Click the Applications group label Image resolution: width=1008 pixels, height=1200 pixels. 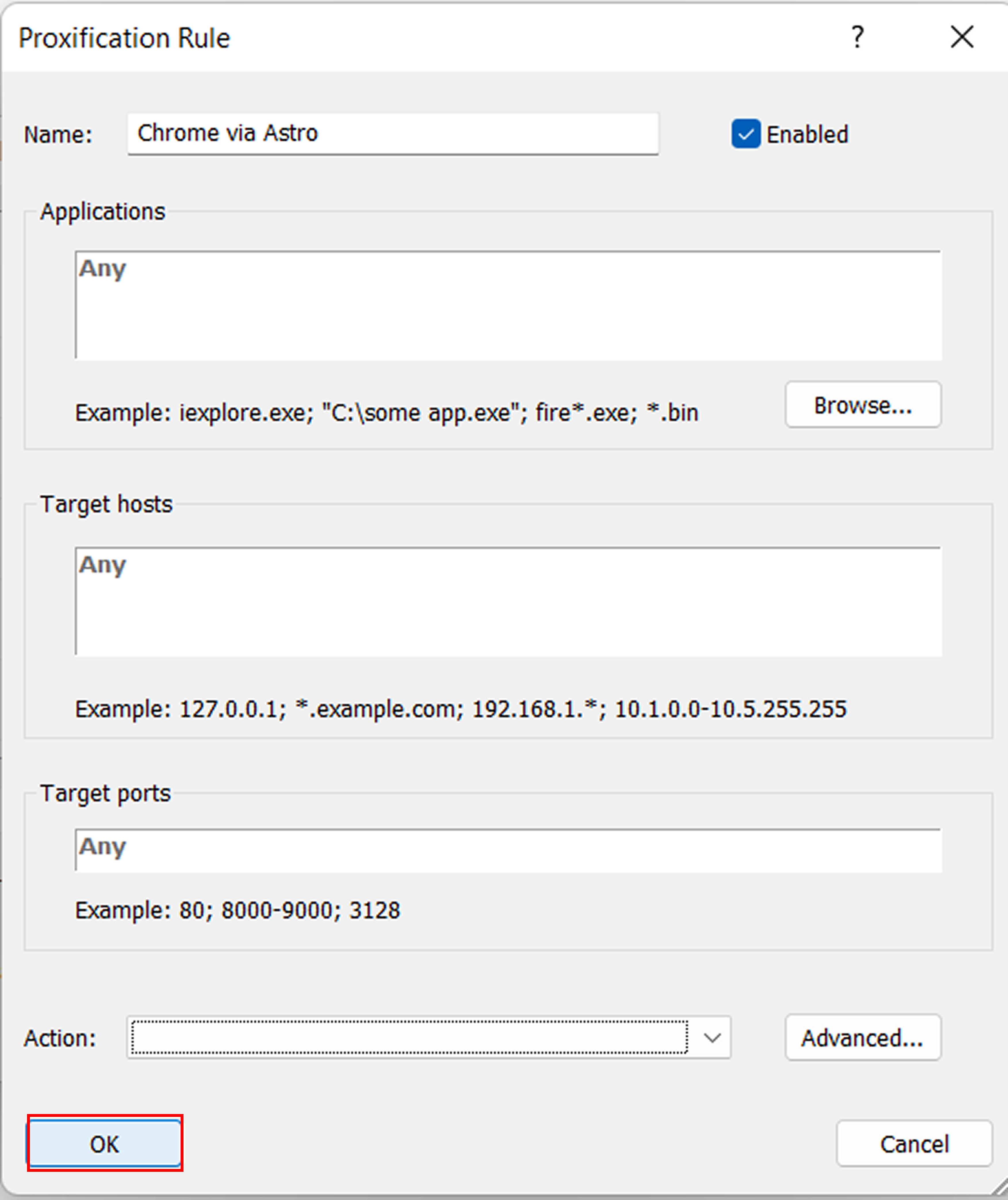click(102, 211)
